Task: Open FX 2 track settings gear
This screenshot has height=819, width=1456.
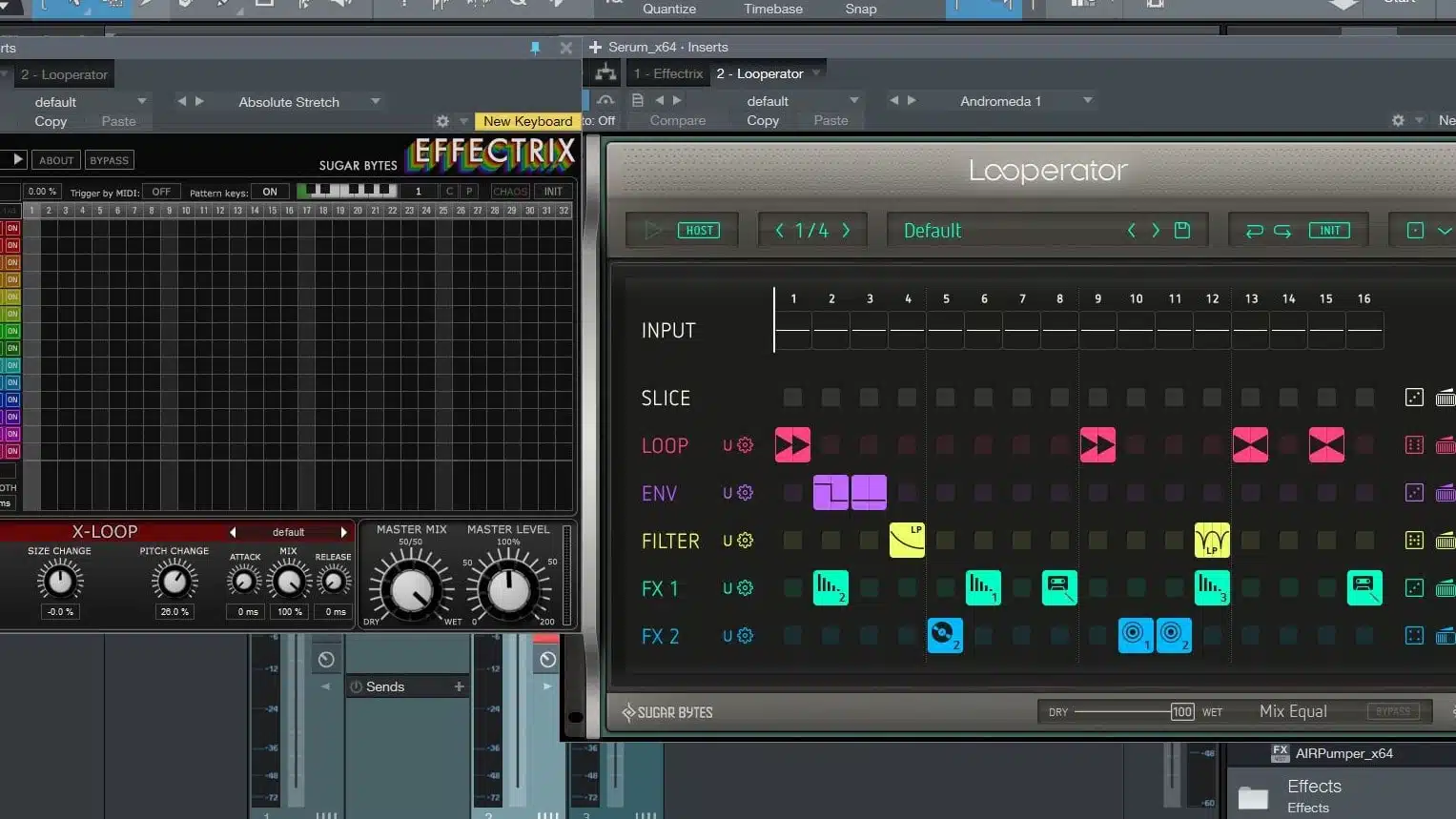Action: 746,636
